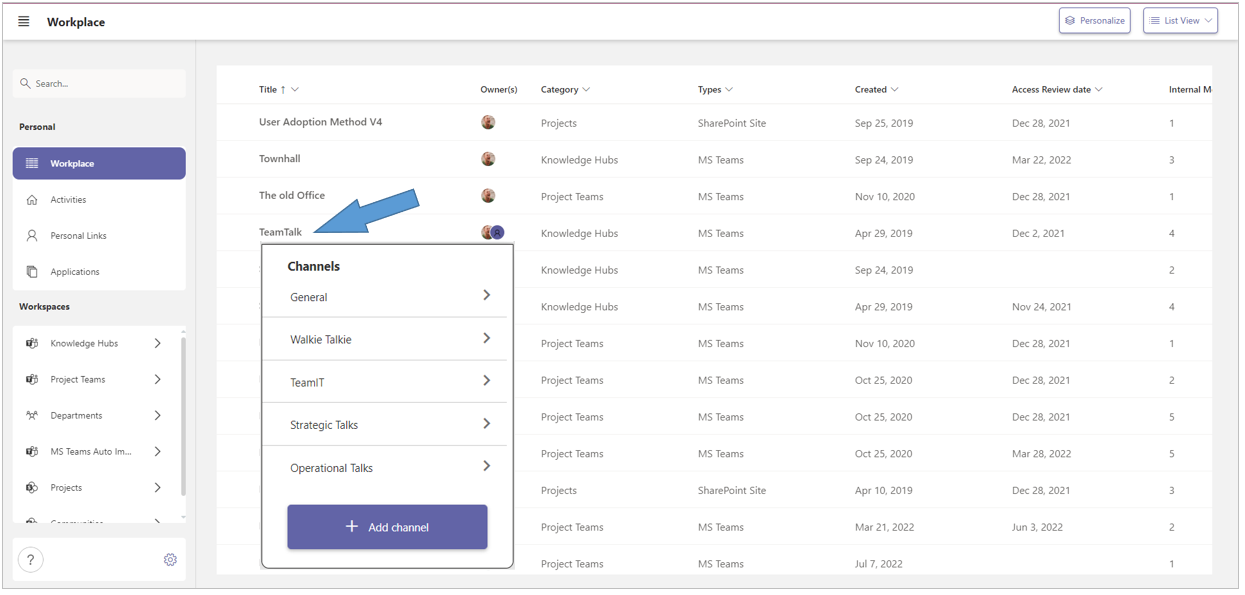Image resolution: width=1245 pixels, height=595 pixels.
Task: Click the 'Apr 10, 2019' created date
Action: click(x=884, y=491)
